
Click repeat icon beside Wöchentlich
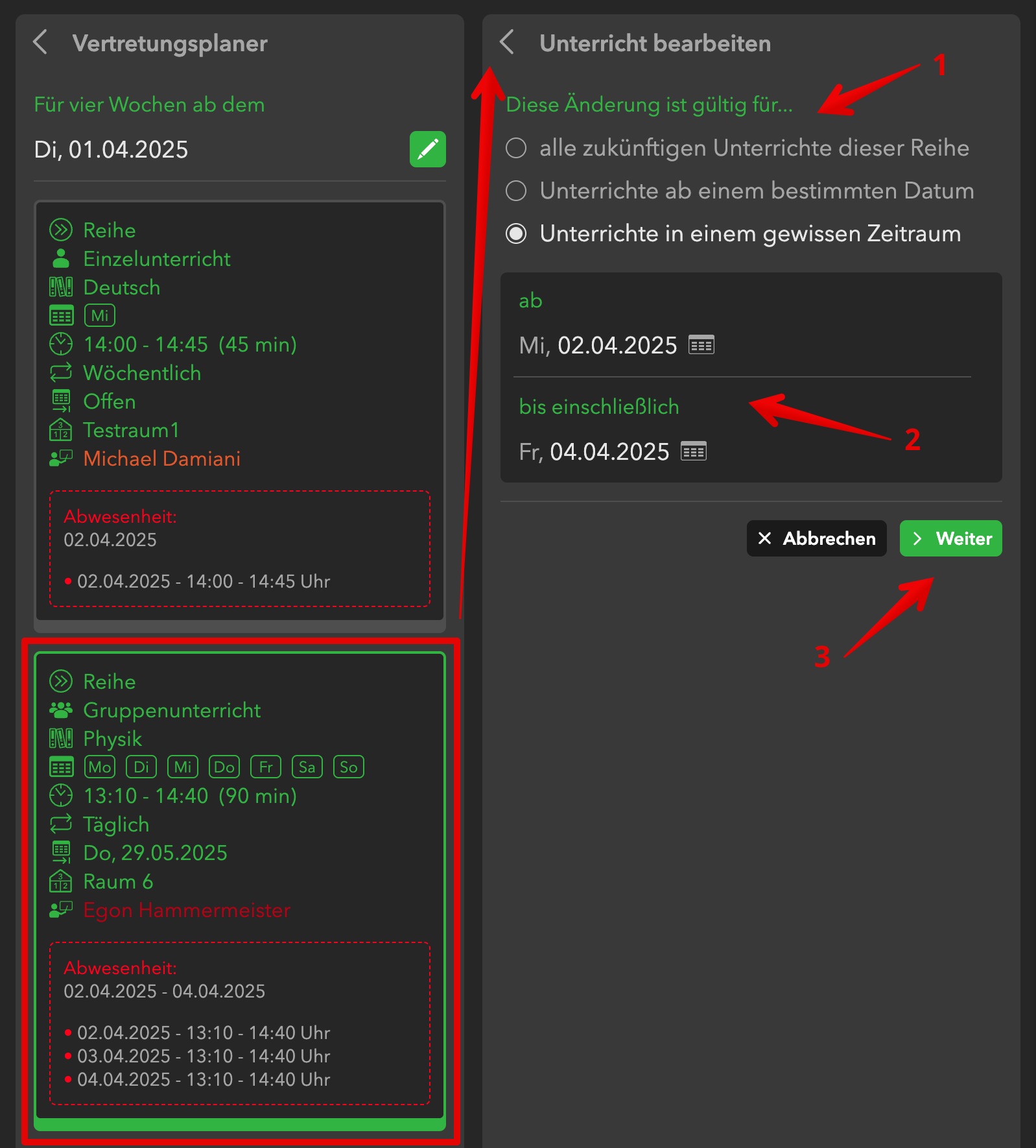(x=61, y=373)
